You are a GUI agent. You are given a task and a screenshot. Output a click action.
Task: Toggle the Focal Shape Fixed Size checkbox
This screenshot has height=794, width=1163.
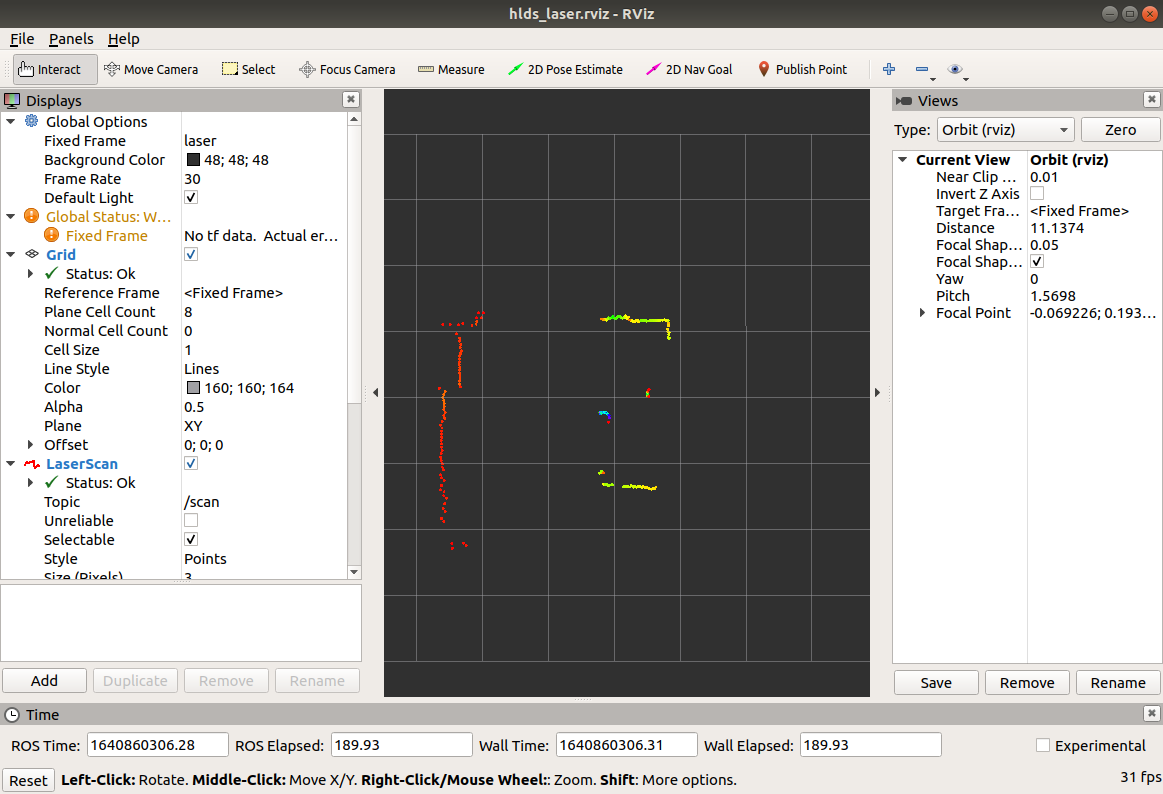pyautogui.click(x=1037, y=262)
